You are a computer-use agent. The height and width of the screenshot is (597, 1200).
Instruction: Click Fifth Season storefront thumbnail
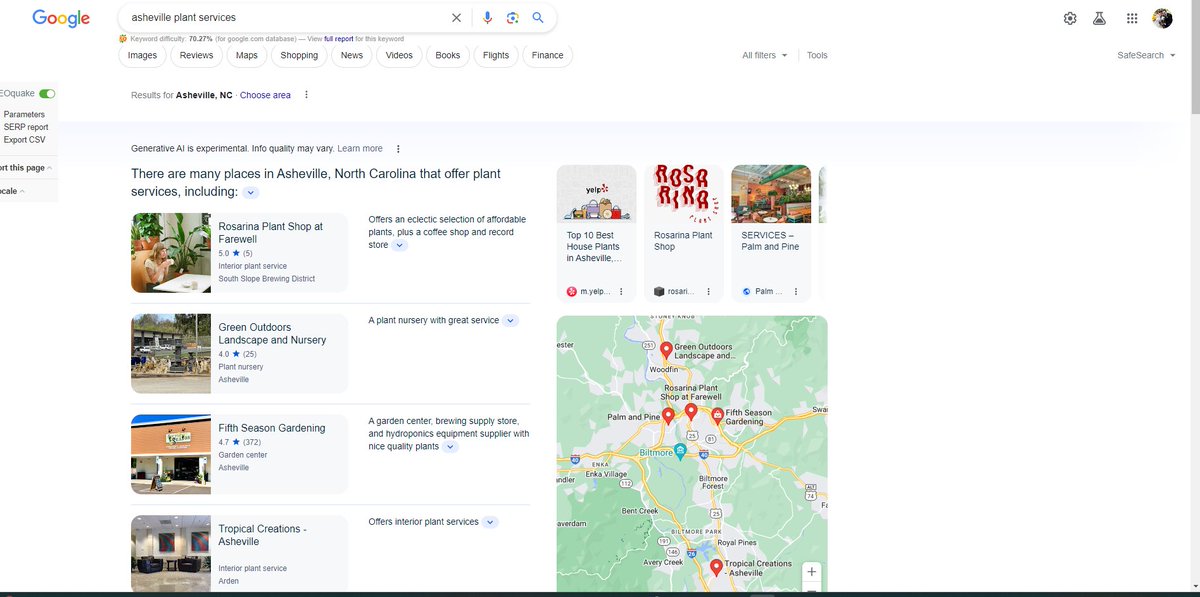(171, 454)
